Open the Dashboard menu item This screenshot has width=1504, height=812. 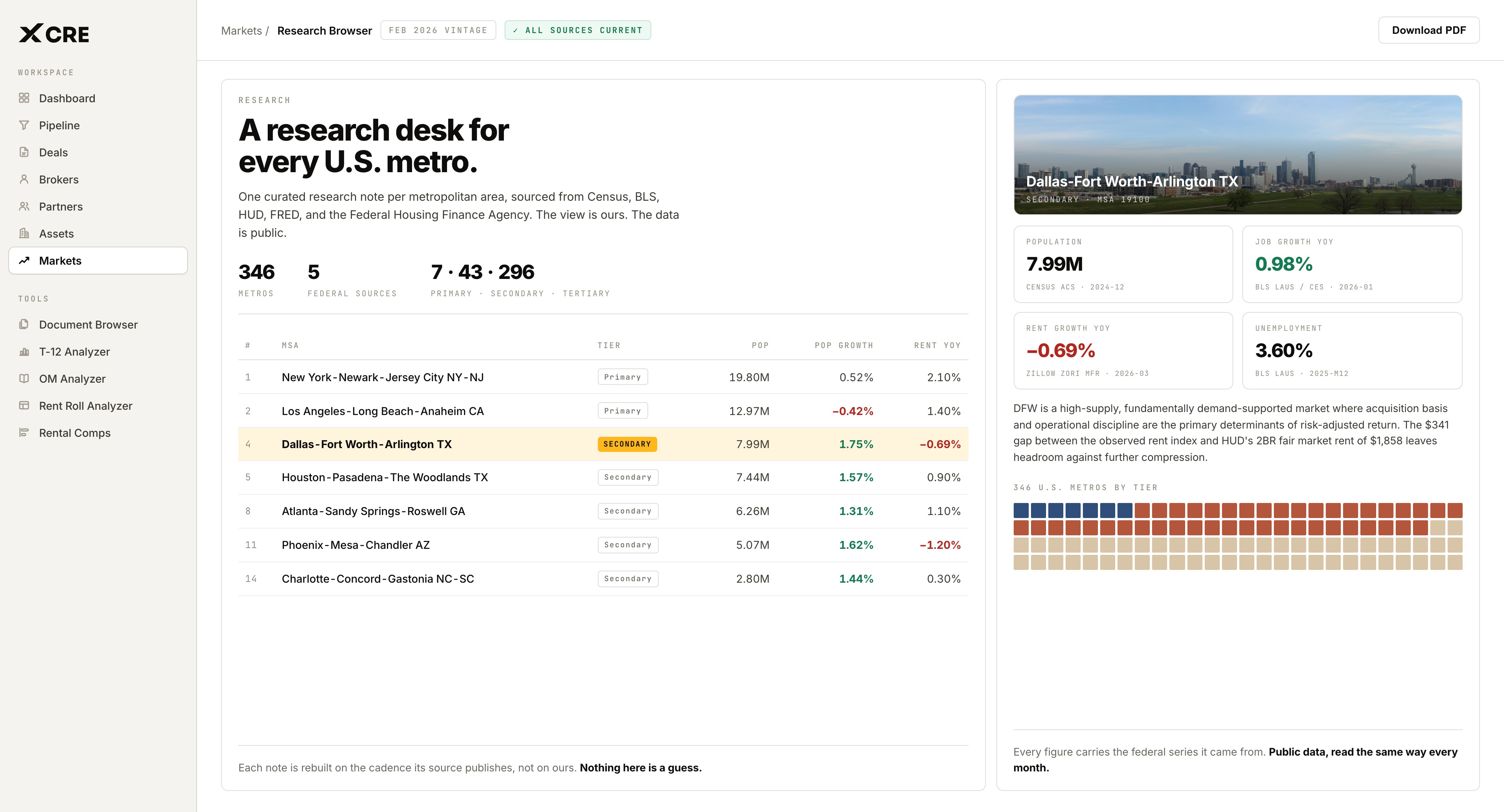click(x=98, y=98)
